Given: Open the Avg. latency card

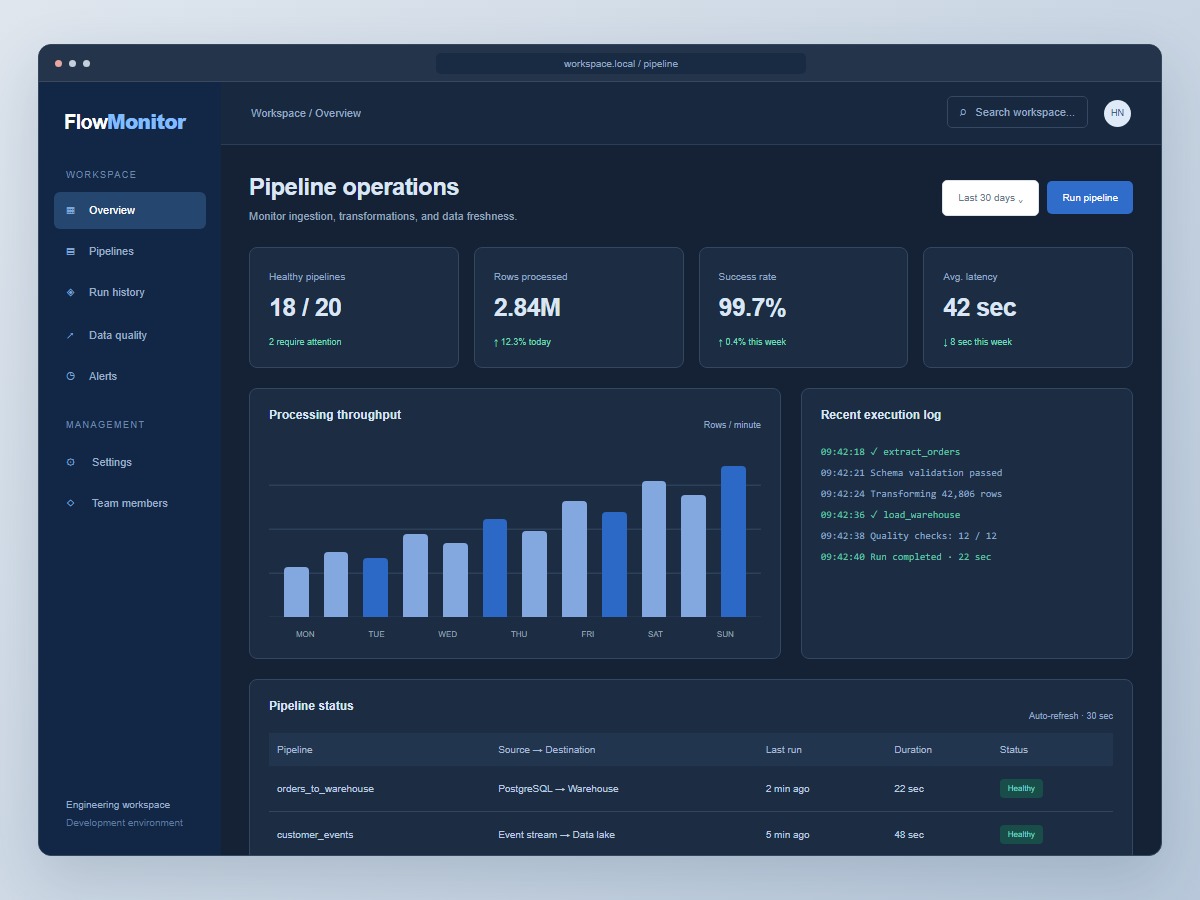Looking at the screenshot, I should [x=1028, y=308].
